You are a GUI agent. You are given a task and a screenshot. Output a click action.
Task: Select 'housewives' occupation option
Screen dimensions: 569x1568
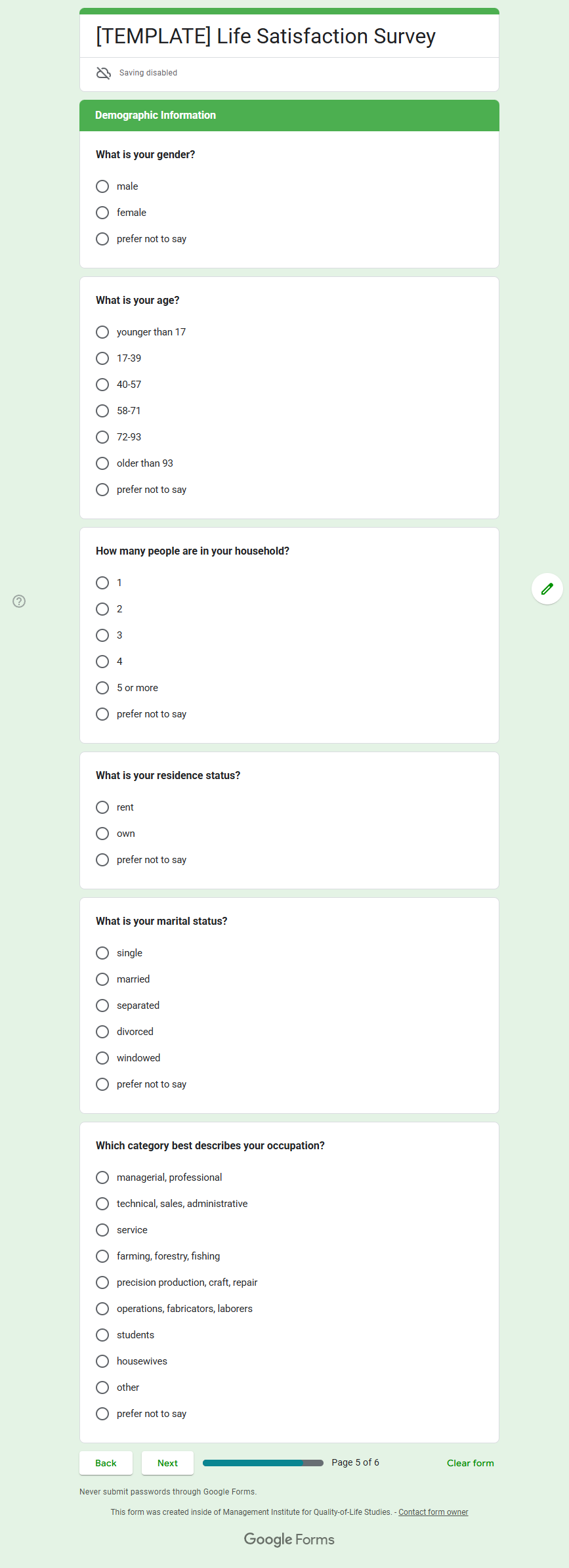pos(102,1361)
